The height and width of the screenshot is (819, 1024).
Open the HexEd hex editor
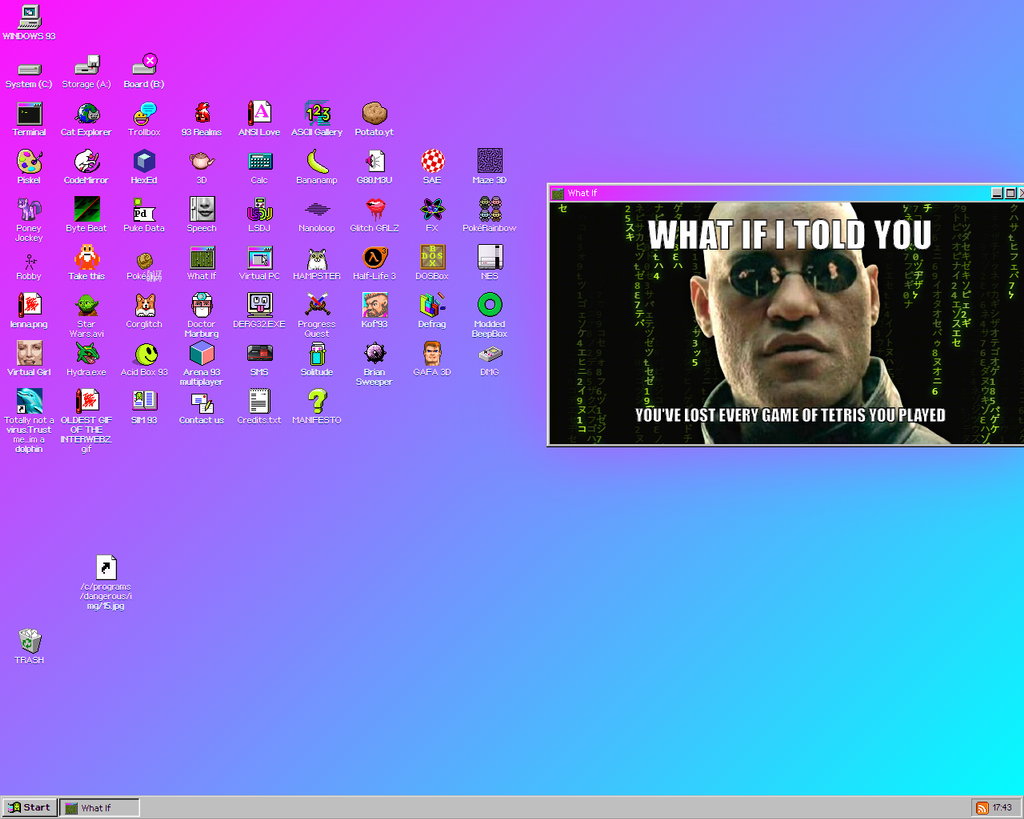click(x=144, y=163)
